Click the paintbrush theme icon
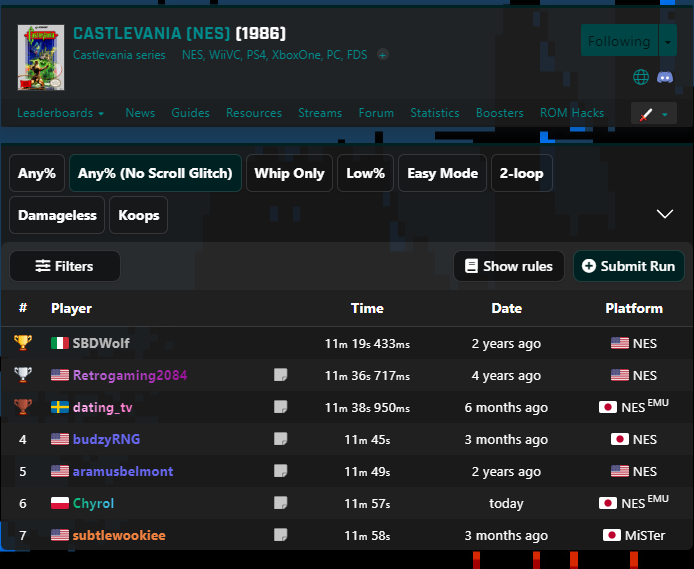This screenshot has height=569, width=694. [x=646, y=114]
